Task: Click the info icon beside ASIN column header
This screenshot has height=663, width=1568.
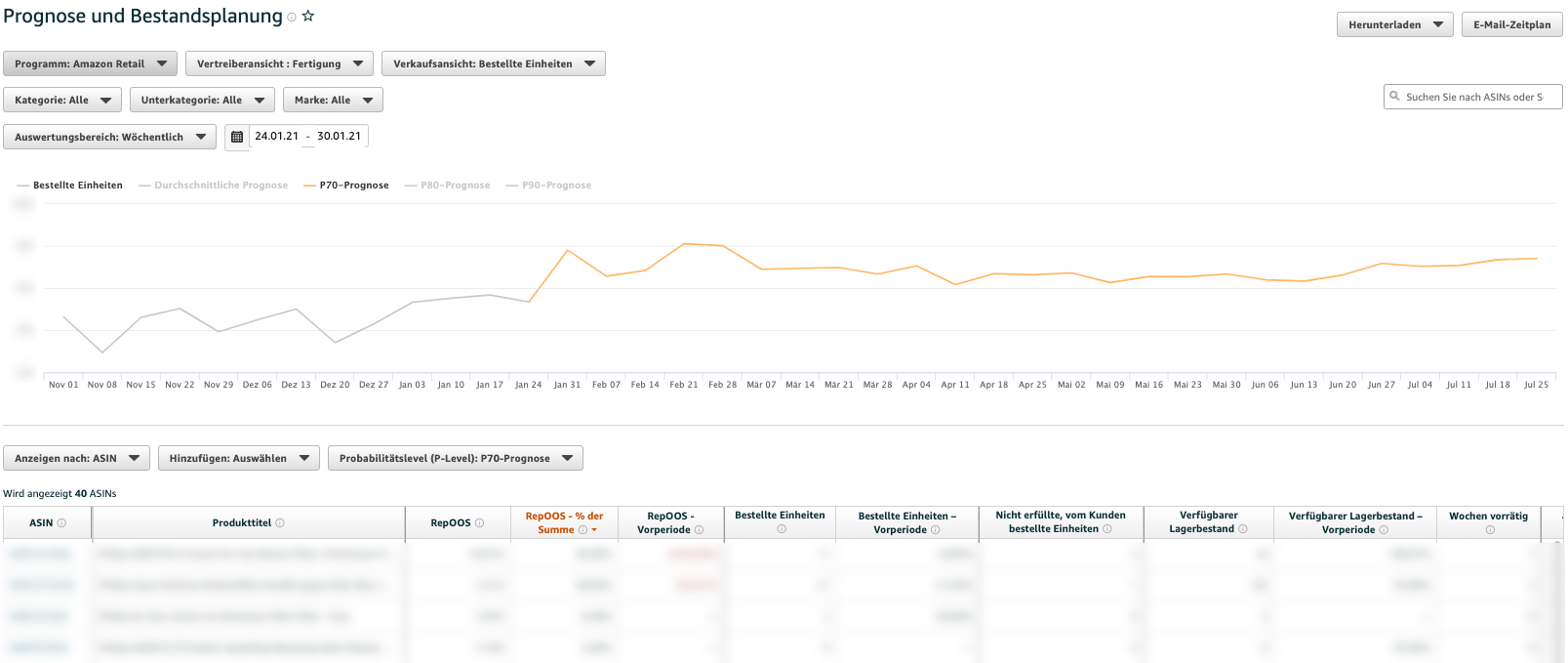Action: (61, 523)
